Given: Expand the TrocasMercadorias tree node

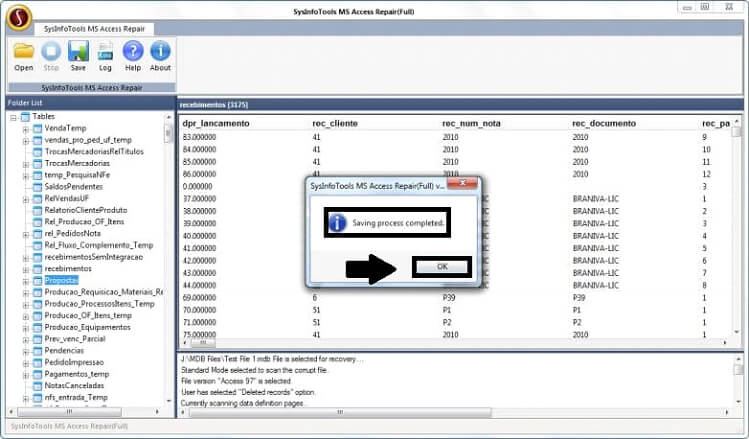Looking at the screenshot, I should pyautogui.click(x=25, y=164).
